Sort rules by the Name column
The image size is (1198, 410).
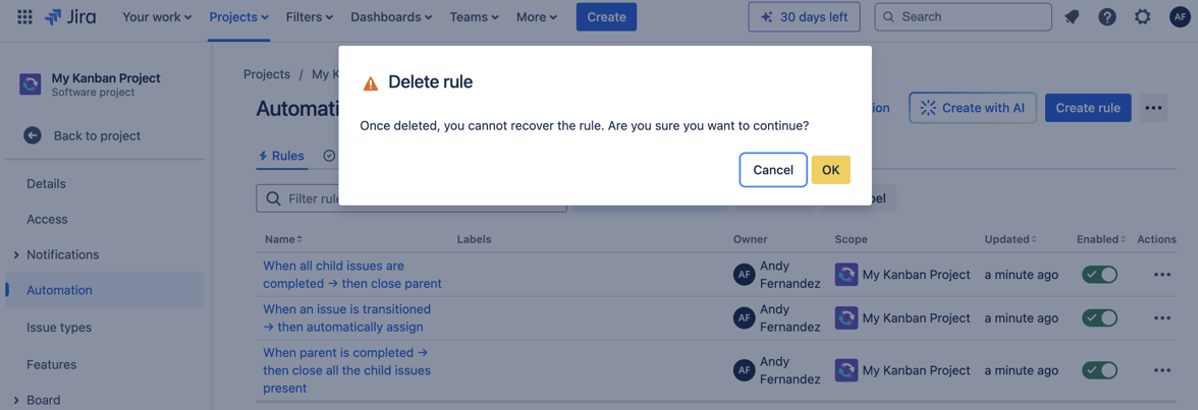(x=284, y=239)
